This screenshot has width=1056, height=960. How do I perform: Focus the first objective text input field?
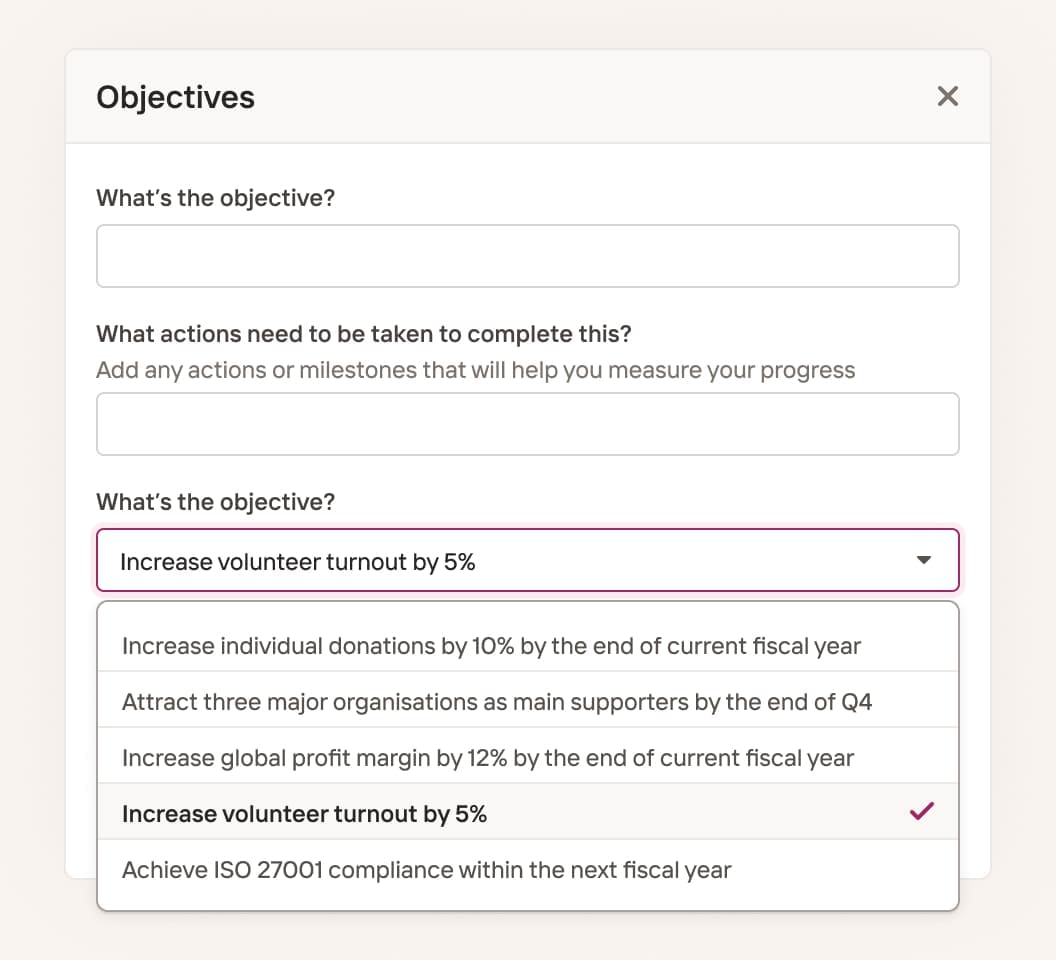coord(527,256)
